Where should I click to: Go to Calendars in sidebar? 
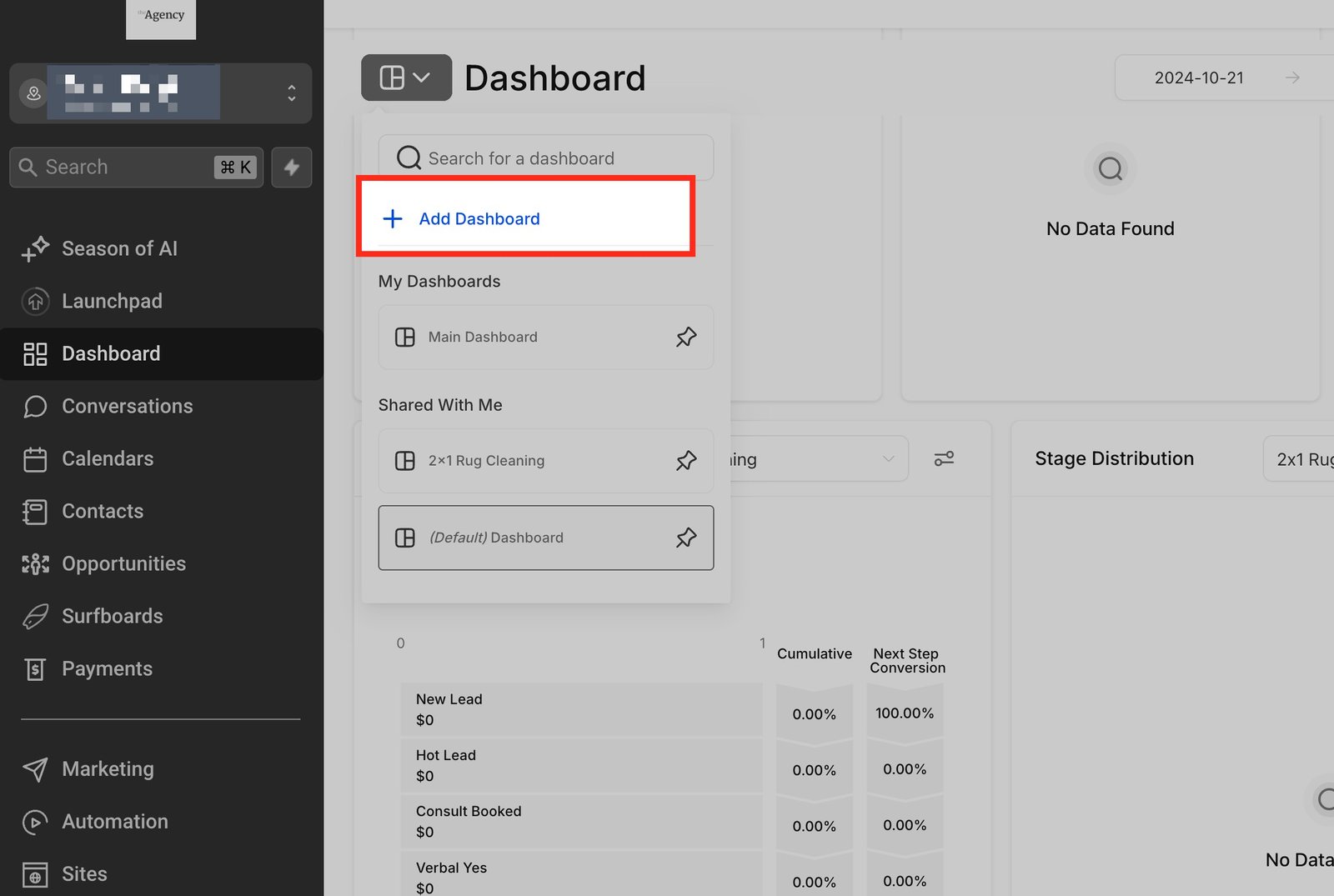[x=108, y=458]
